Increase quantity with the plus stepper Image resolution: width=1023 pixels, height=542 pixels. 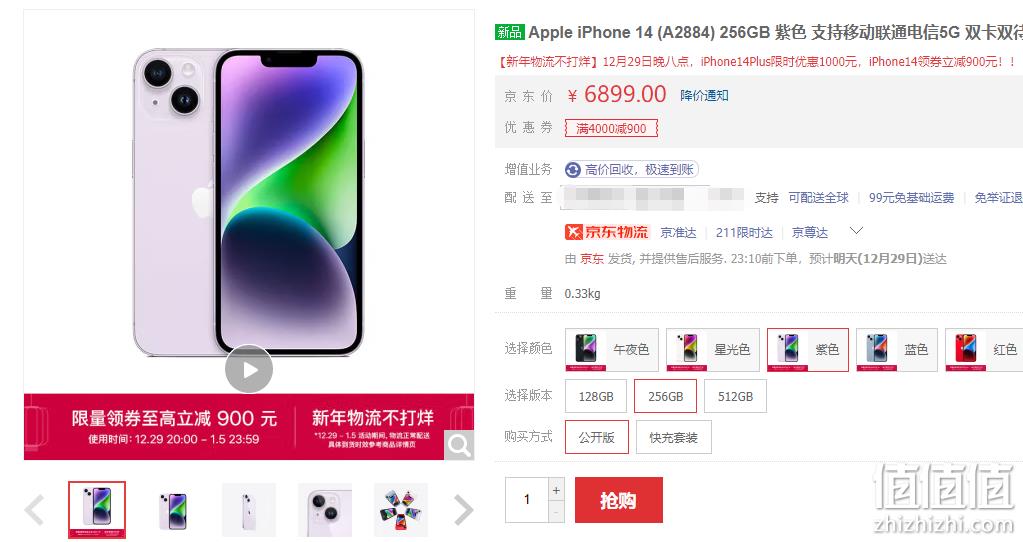[556, 490]
